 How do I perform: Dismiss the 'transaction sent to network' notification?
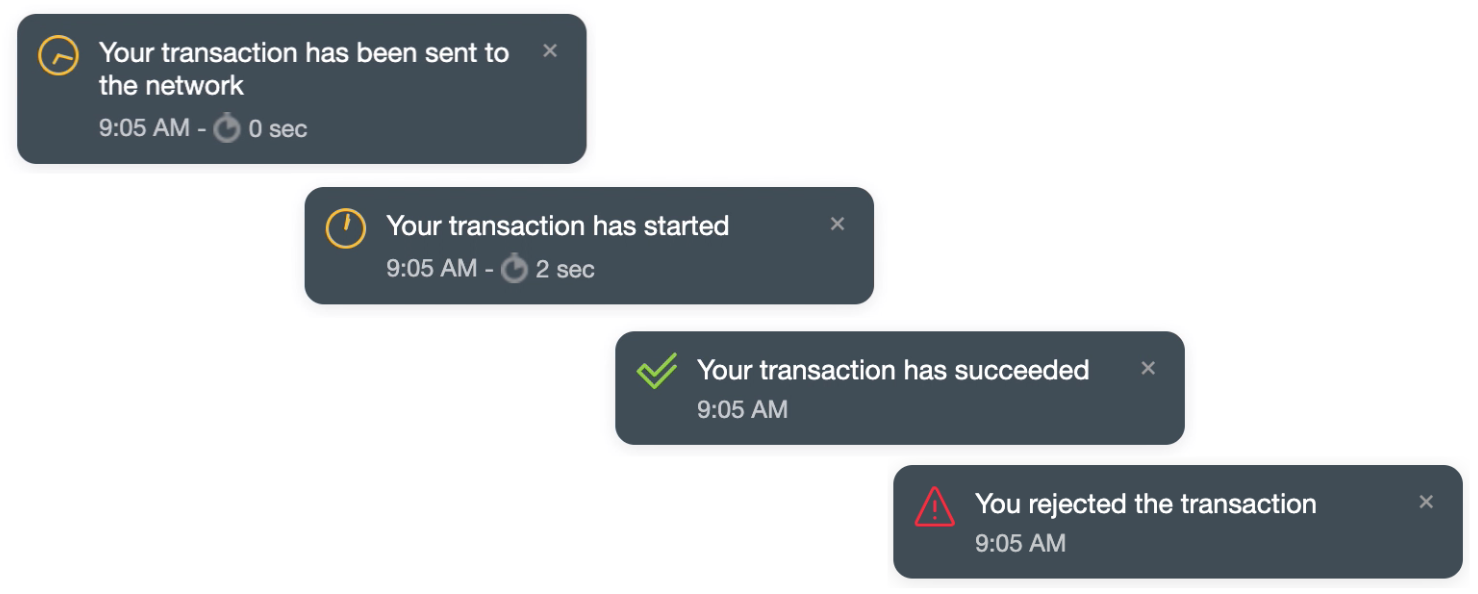coord(551,51)
